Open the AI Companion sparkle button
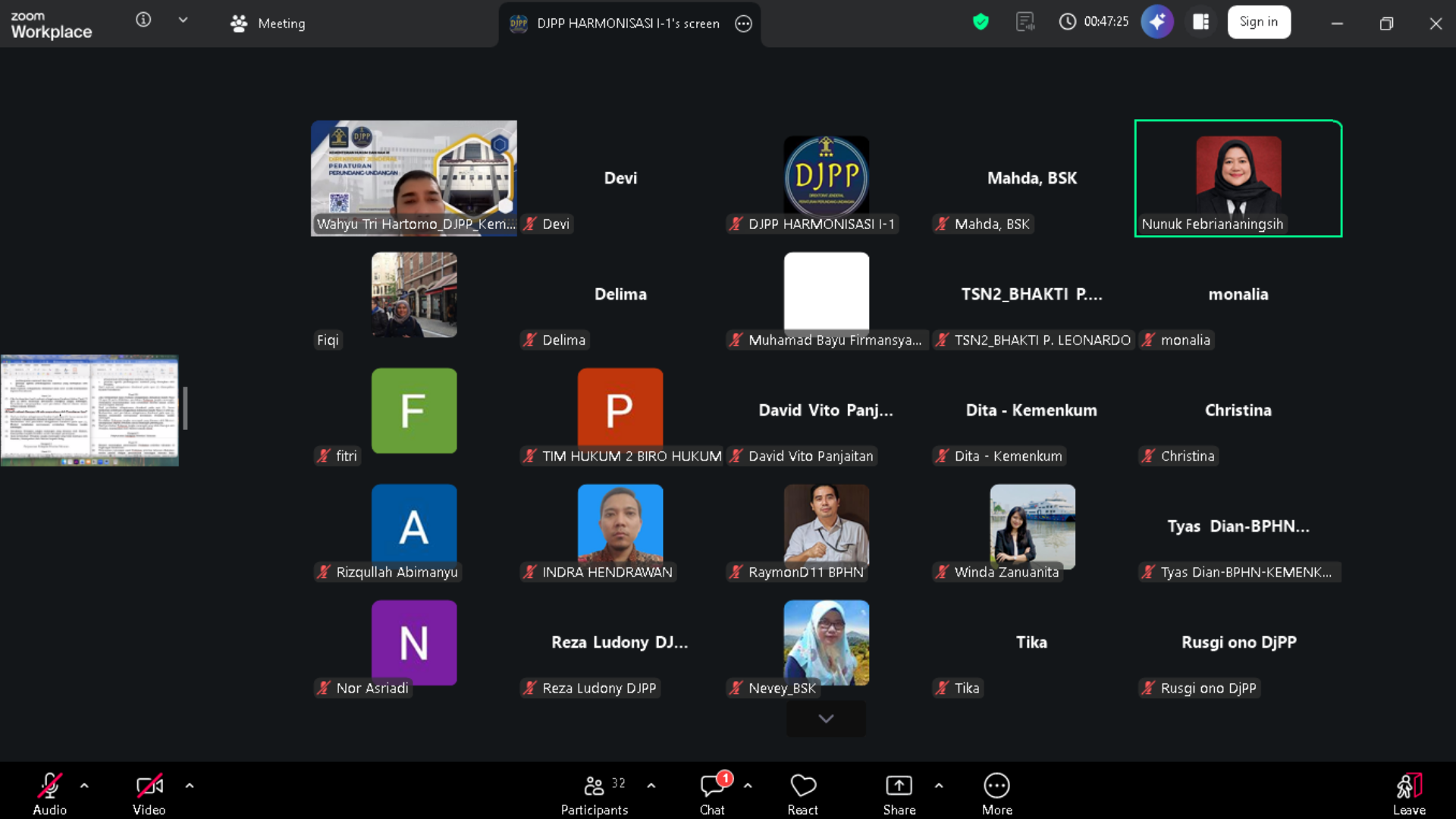Screen dimensions: 1456x819 pos(1157,22)
